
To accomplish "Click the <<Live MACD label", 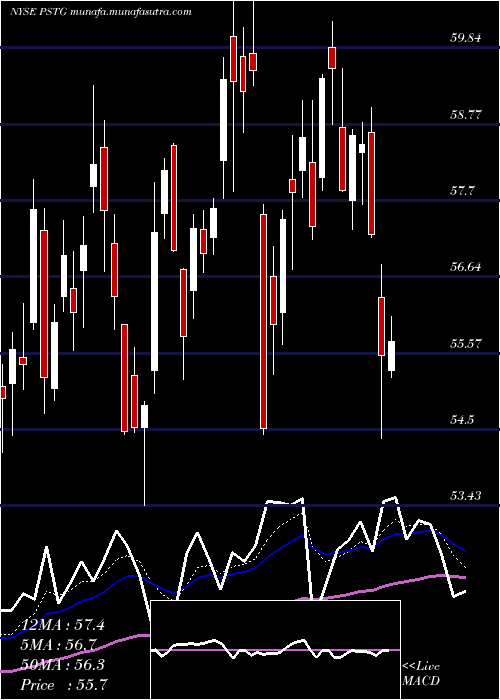I will [x=421, y=674].
